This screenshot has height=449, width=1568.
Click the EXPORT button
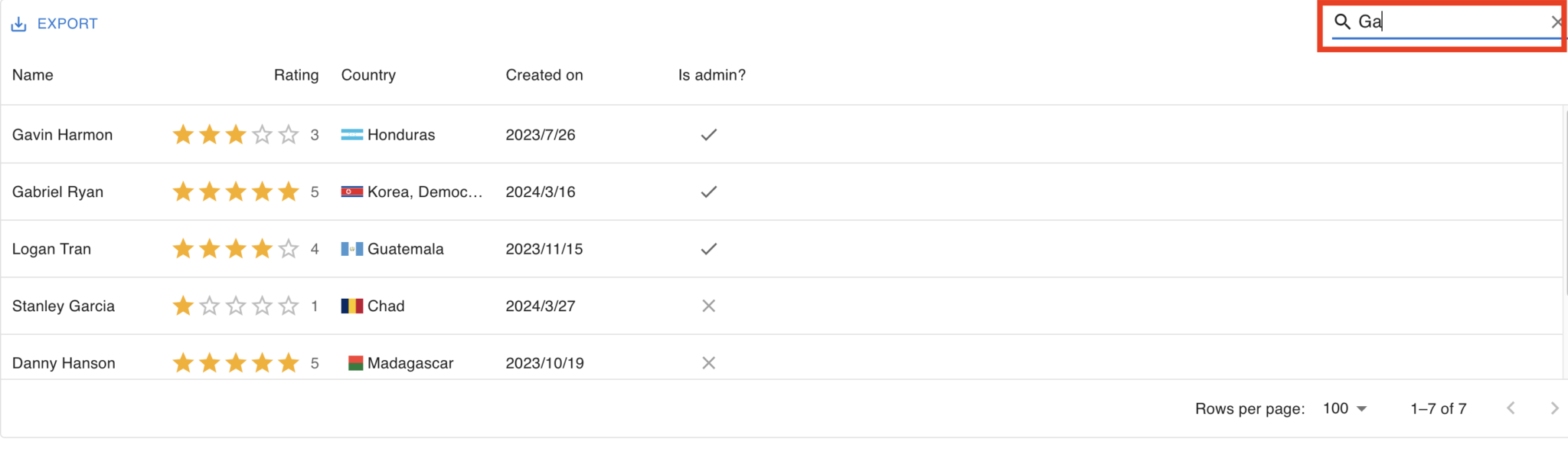[67, 24]
